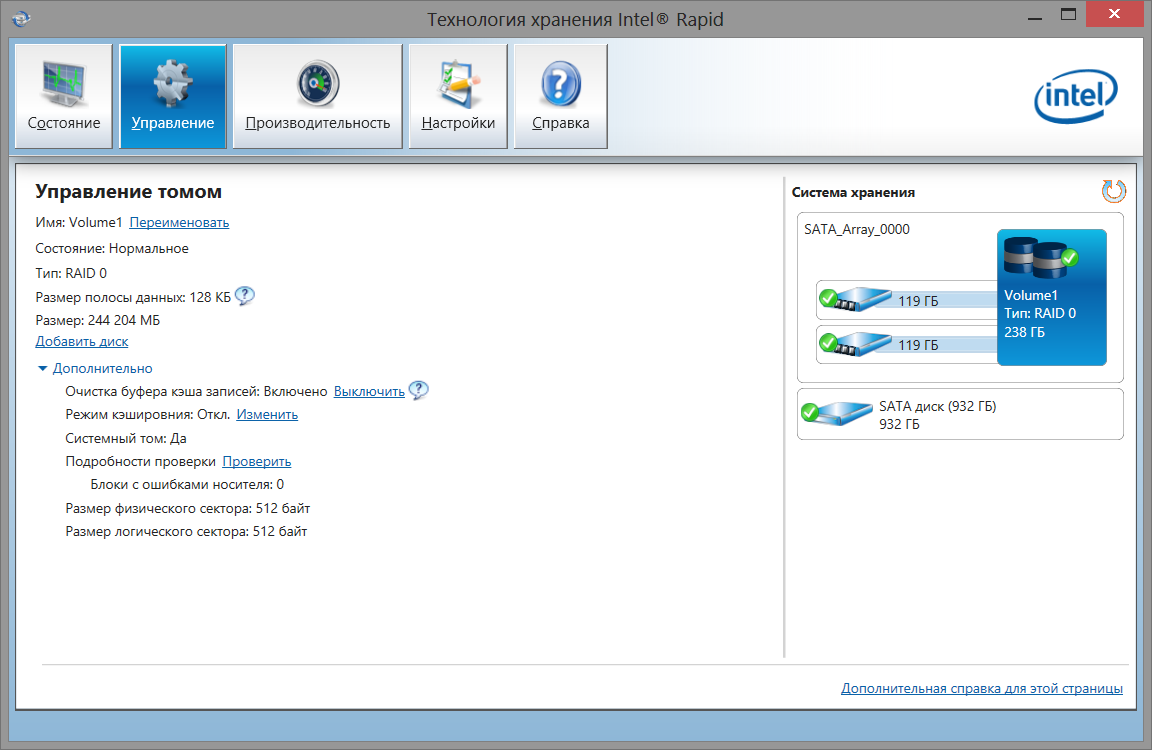Click the Система хранения heading
Screen dimensions: 1152x750
pos(853,192)
